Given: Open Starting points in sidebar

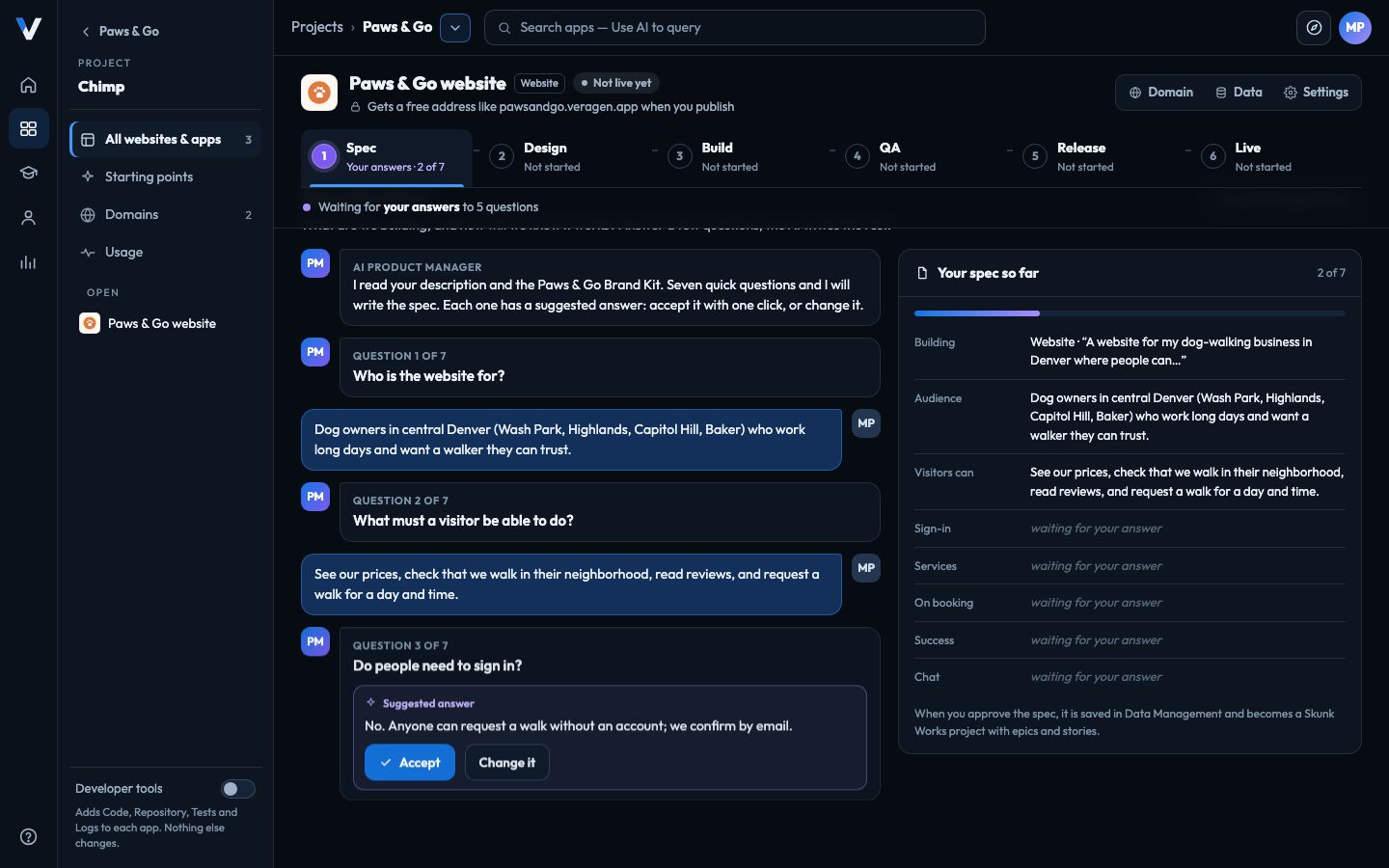Looking at the screenshot, I should click(166, 176).
